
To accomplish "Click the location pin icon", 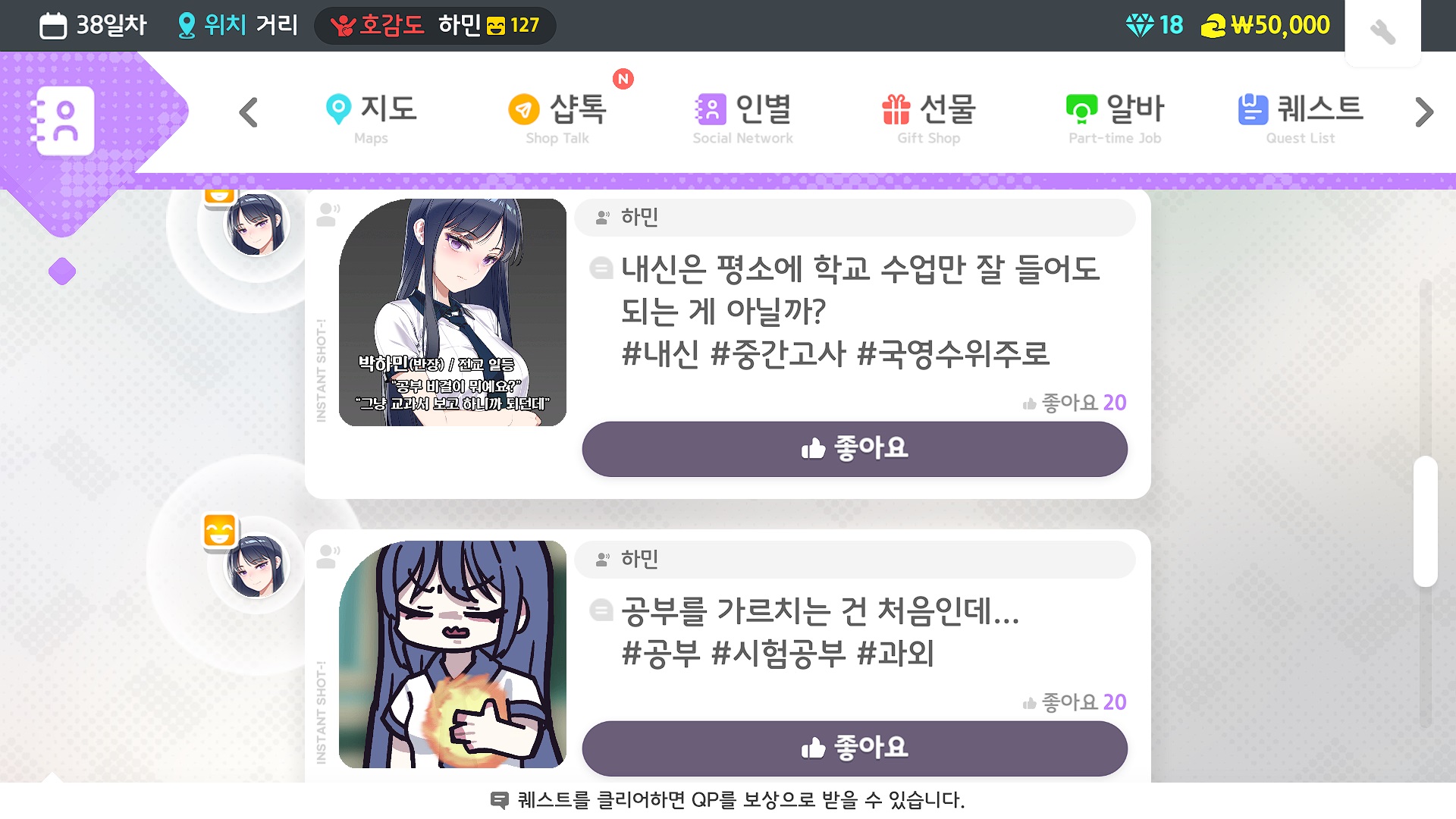I will pyautogui.click(x=186, y=26).
